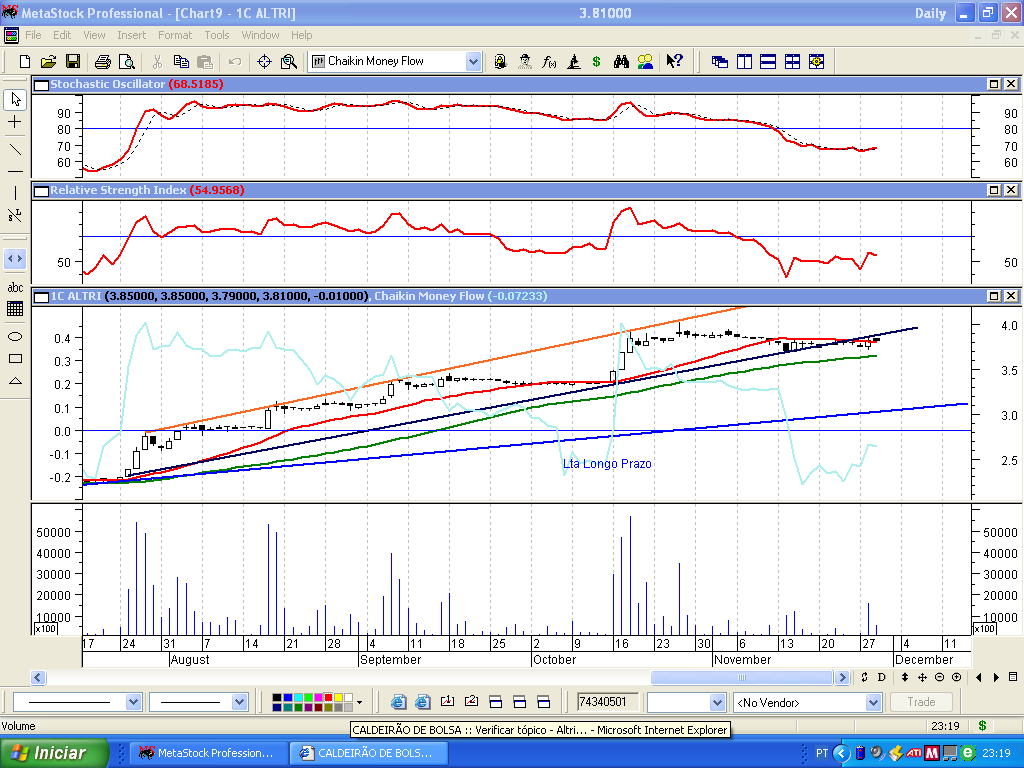The width and height of the screenshot is (1024, 768).
Task: Click the stacked rows window layout icon
Action: pyautogui.click(x=768, y=61)
